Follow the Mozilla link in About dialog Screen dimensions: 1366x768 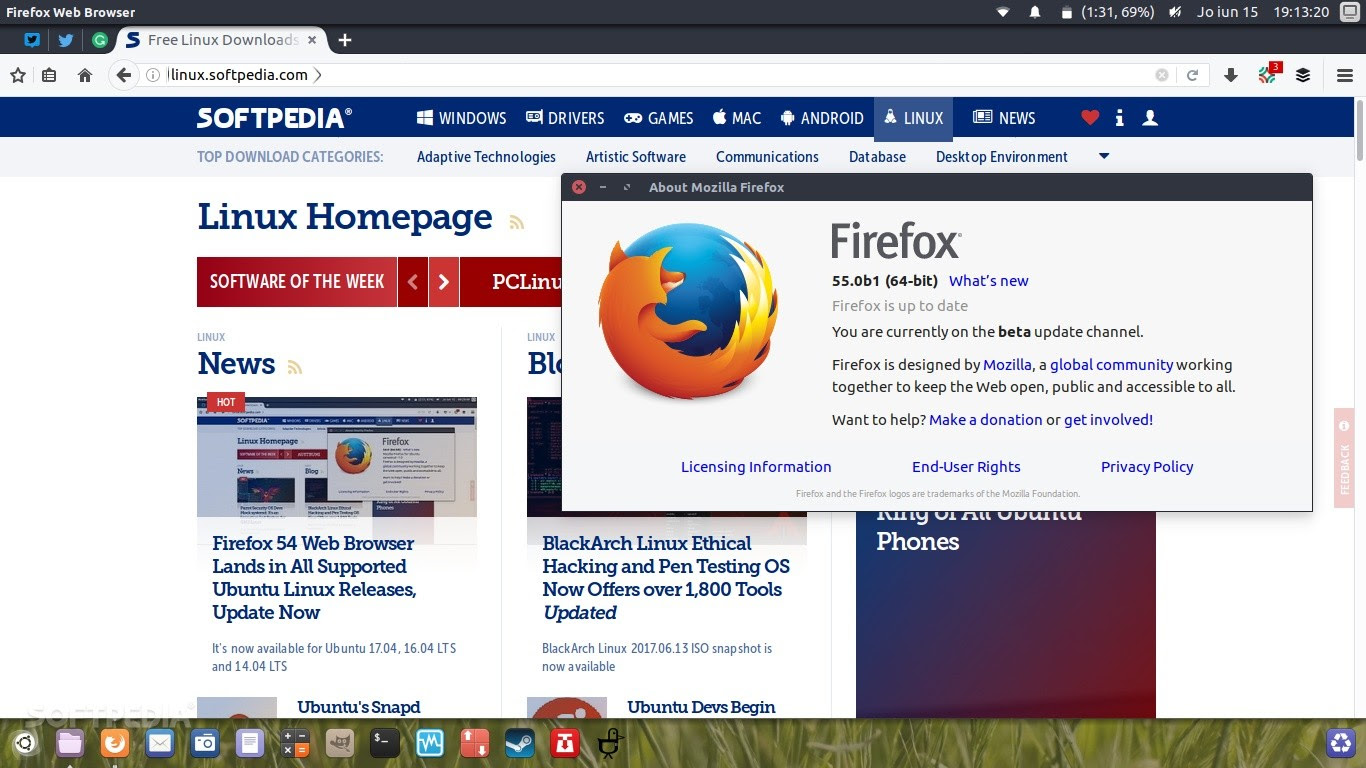pyautogui.click(x=1007, y=365)
